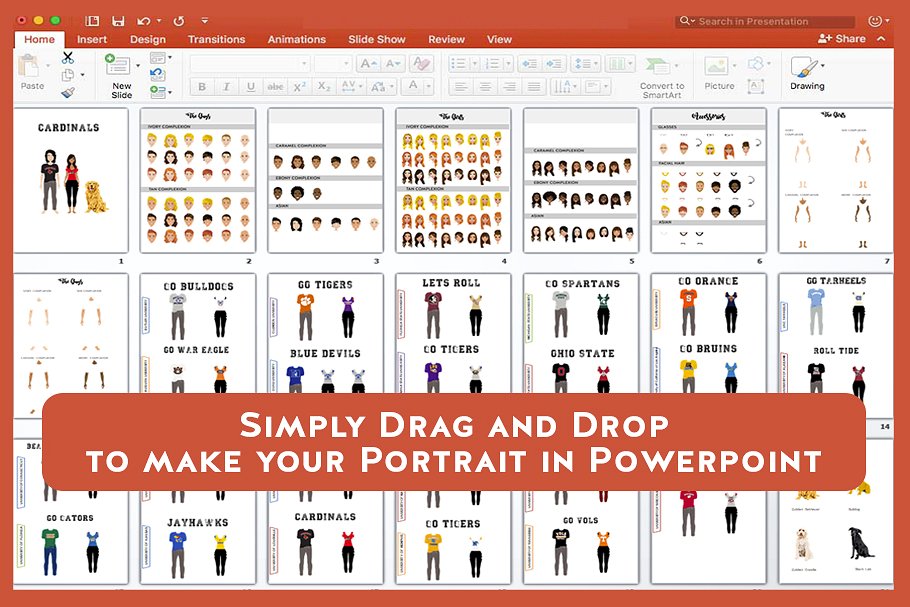This screenshot has height=607, width=910.
Task: Click the Cut scissors icon
Action: point(68,58)
